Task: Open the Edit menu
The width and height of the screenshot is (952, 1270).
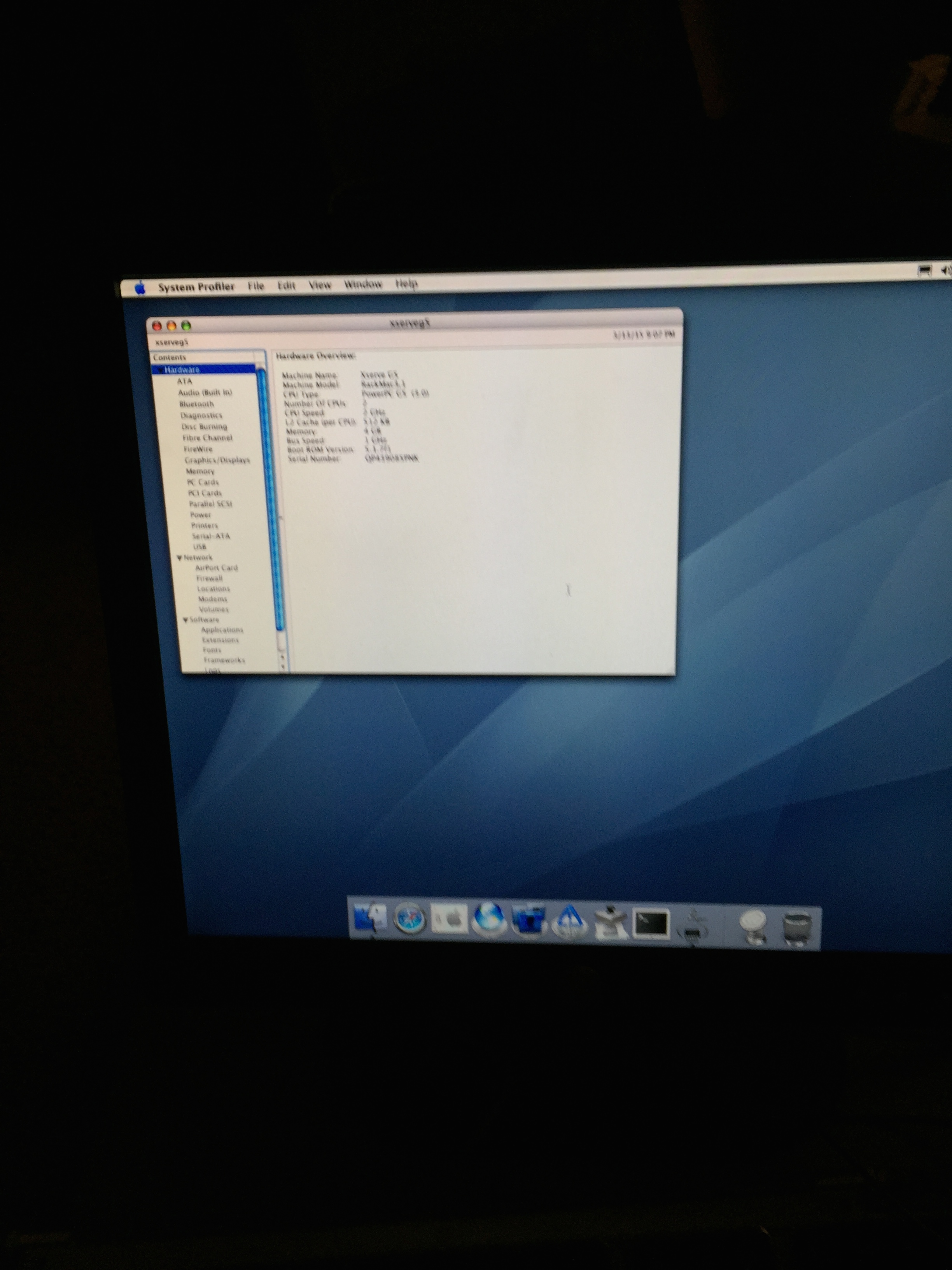Action: 286,285
